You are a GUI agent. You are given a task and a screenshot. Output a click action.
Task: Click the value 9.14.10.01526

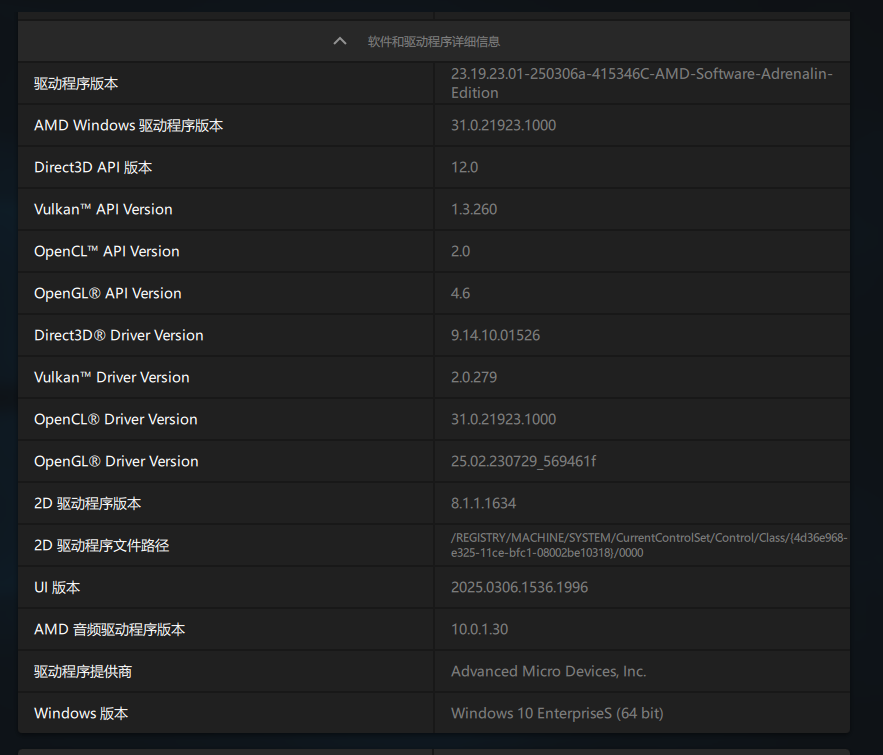coord(495,335)
